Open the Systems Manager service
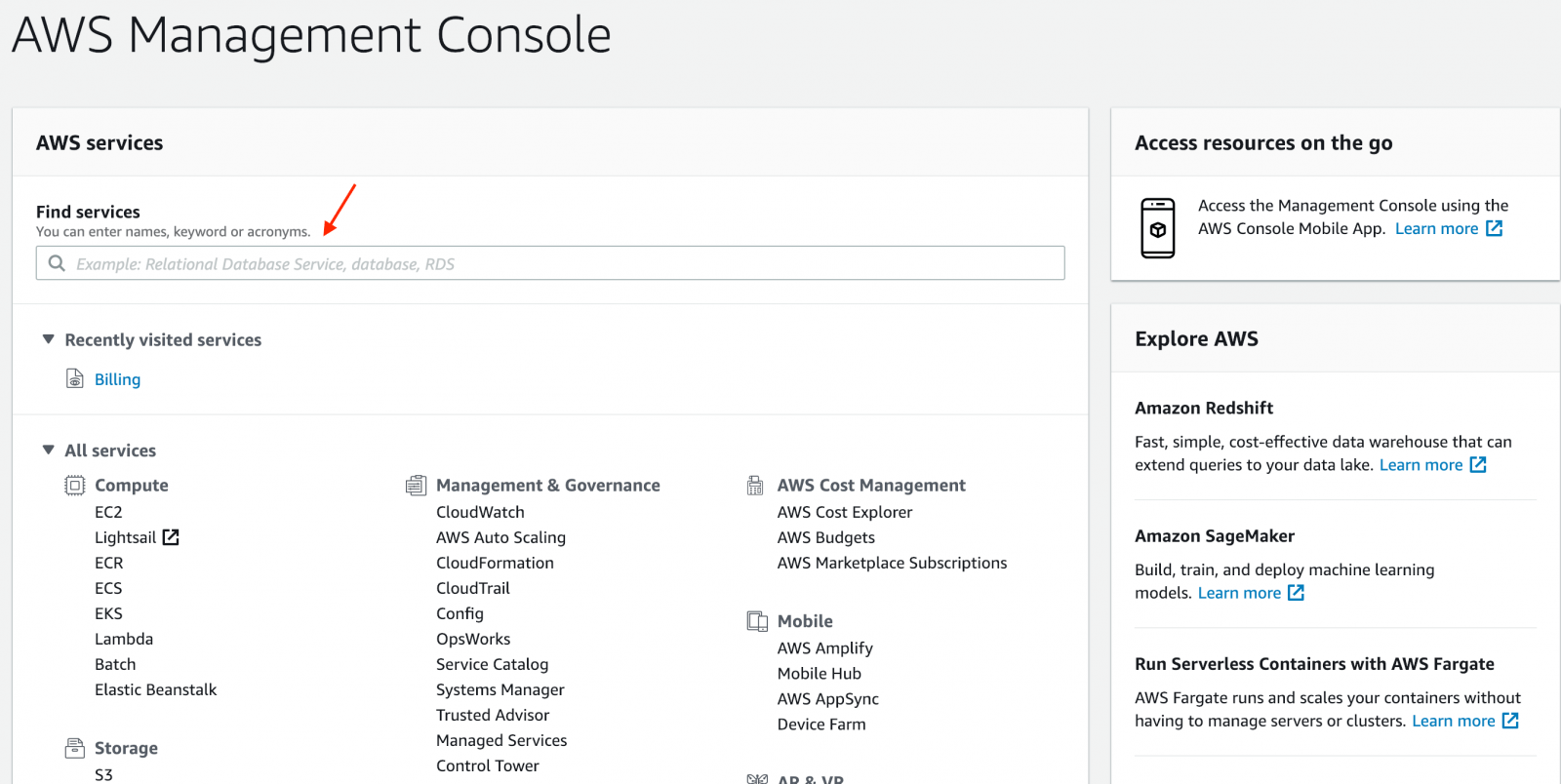This screenshot has width=1561, height=784. pyautogui.click(x=500, y=689)
